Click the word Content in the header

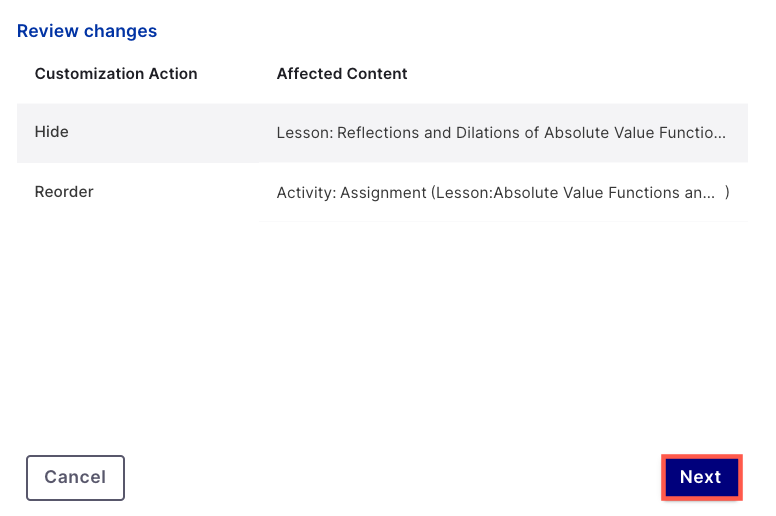[x=378, y=74]
